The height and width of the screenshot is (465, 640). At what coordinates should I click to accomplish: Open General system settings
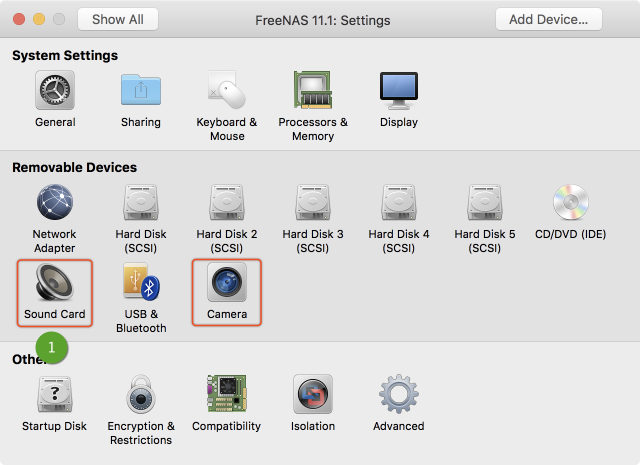[x=55, y=92]
